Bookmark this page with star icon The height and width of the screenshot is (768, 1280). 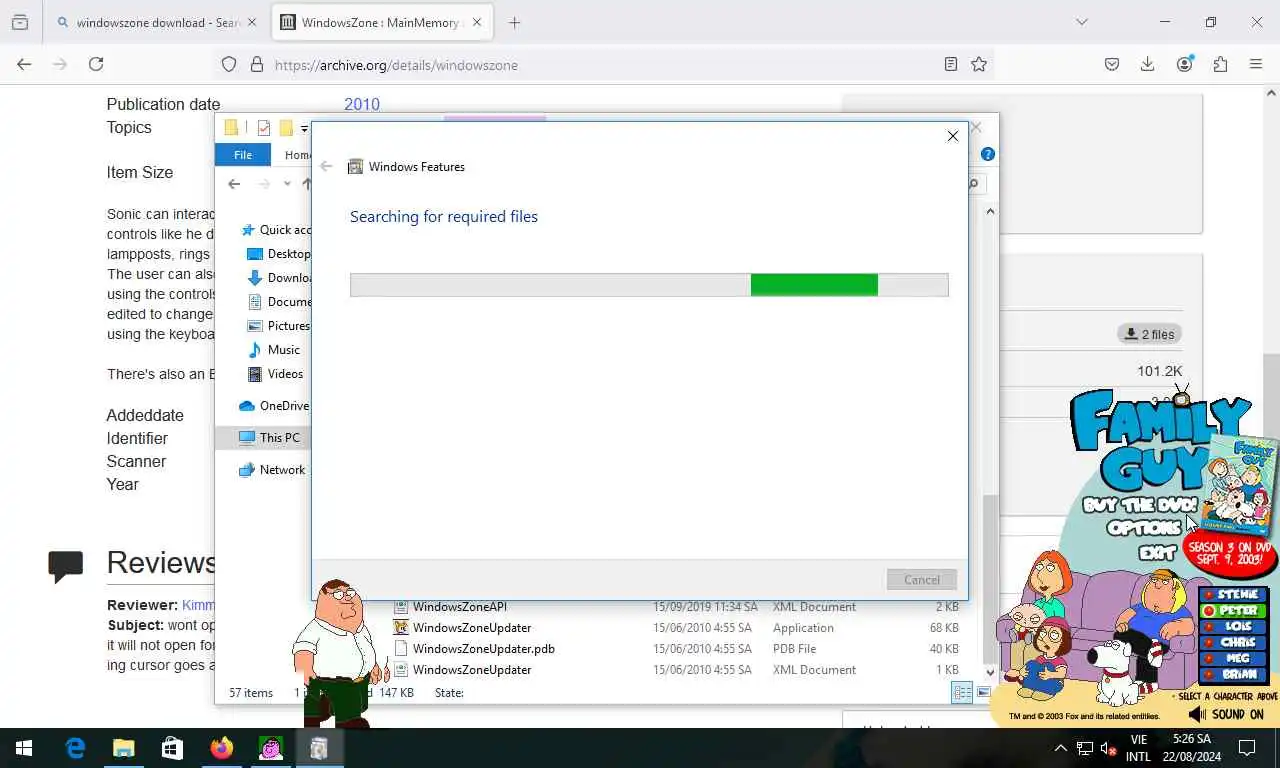tap(979, 64)
